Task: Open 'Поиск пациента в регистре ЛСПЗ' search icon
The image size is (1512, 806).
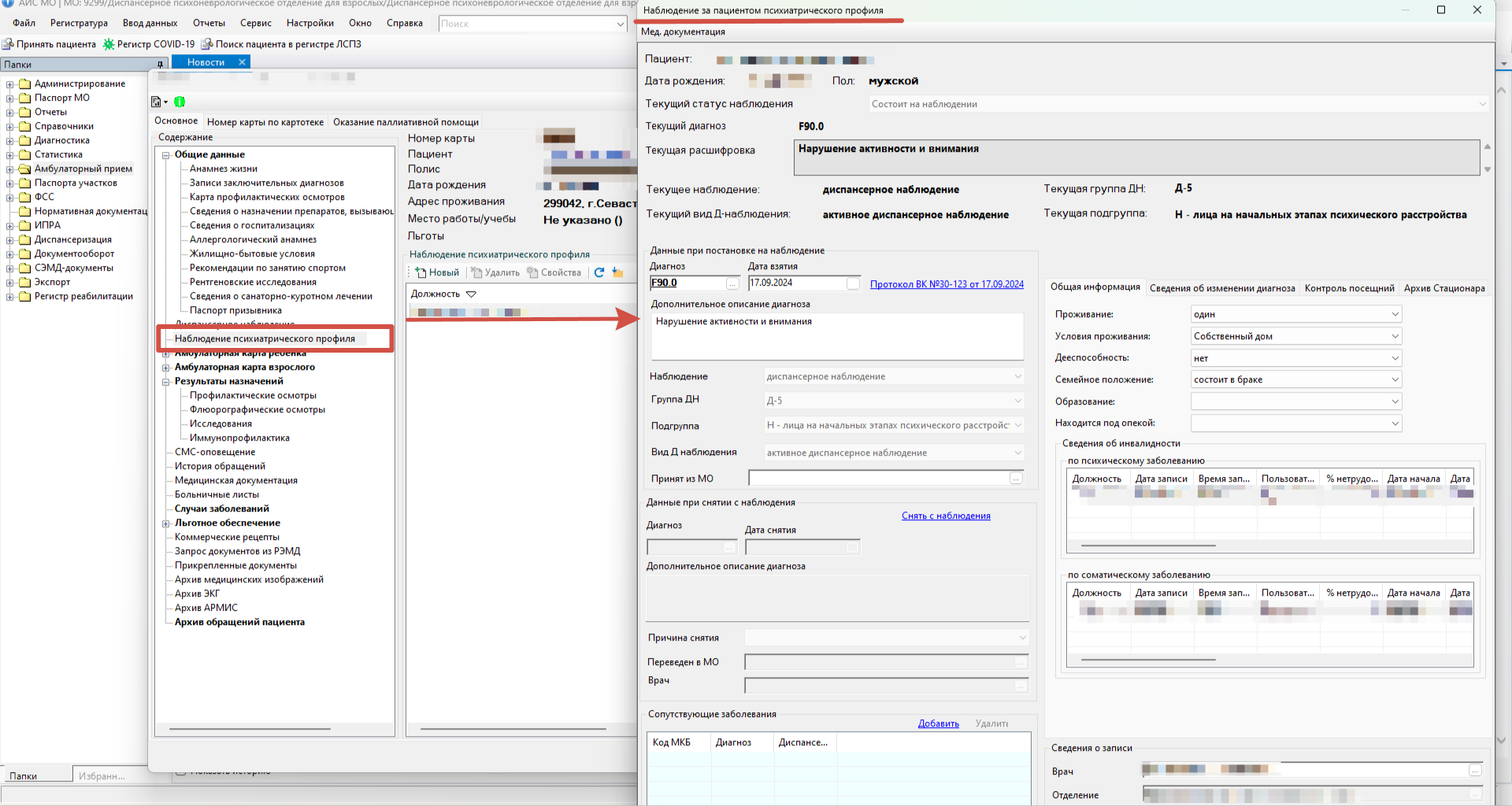Action: pos(207,44)
